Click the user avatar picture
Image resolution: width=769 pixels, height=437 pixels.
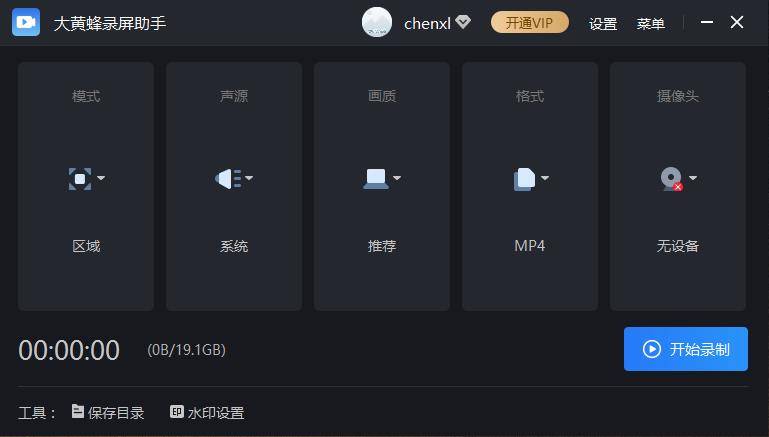[x=377, y=22]
